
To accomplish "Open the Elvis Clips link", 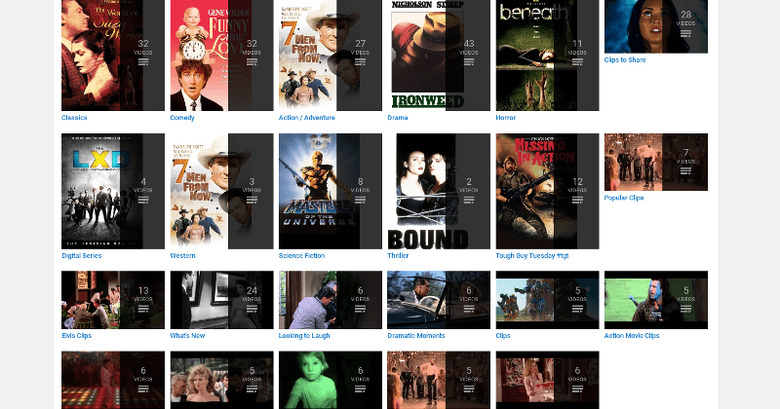I will coord(77,336).
